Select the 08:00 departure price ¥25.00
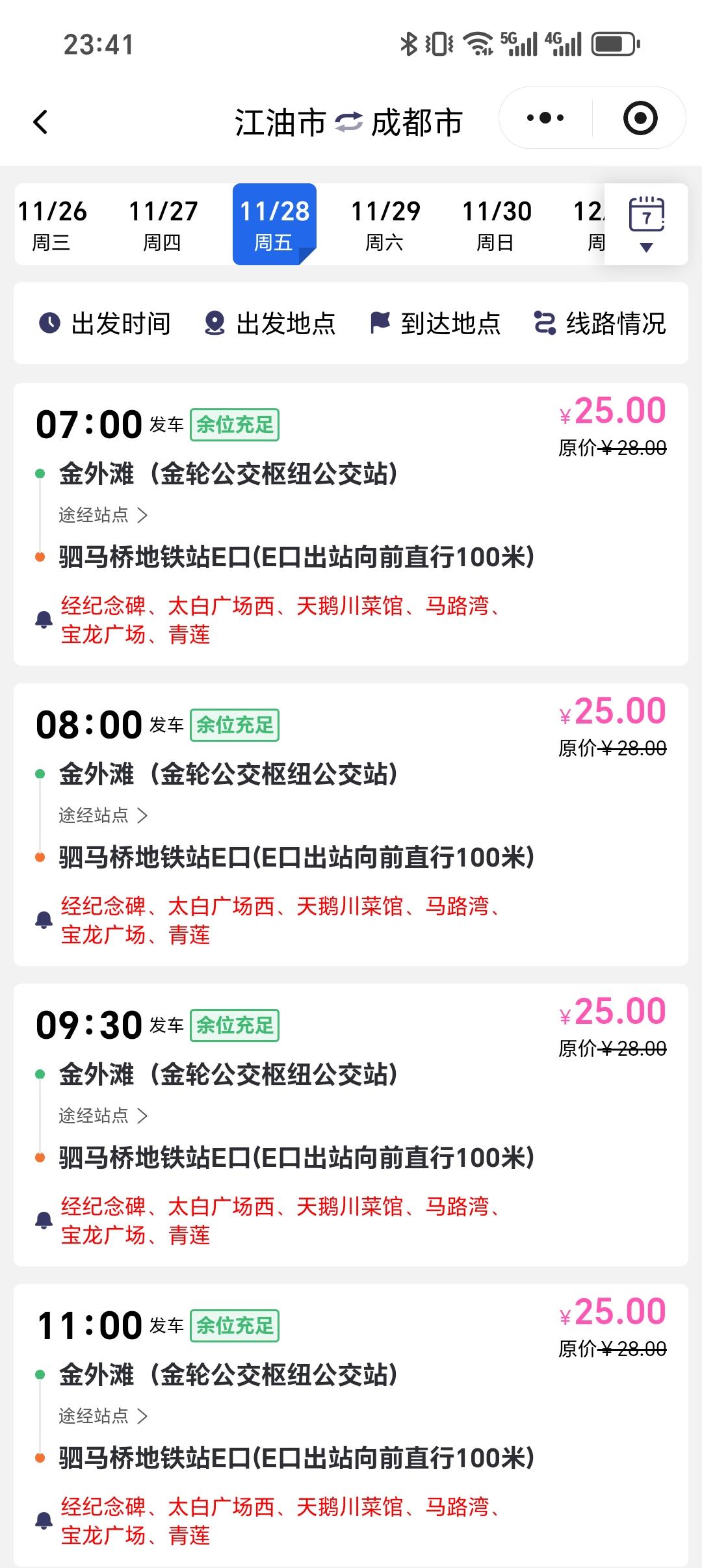This screenshot has width=702, height=1568. click(x=613, y=711)
